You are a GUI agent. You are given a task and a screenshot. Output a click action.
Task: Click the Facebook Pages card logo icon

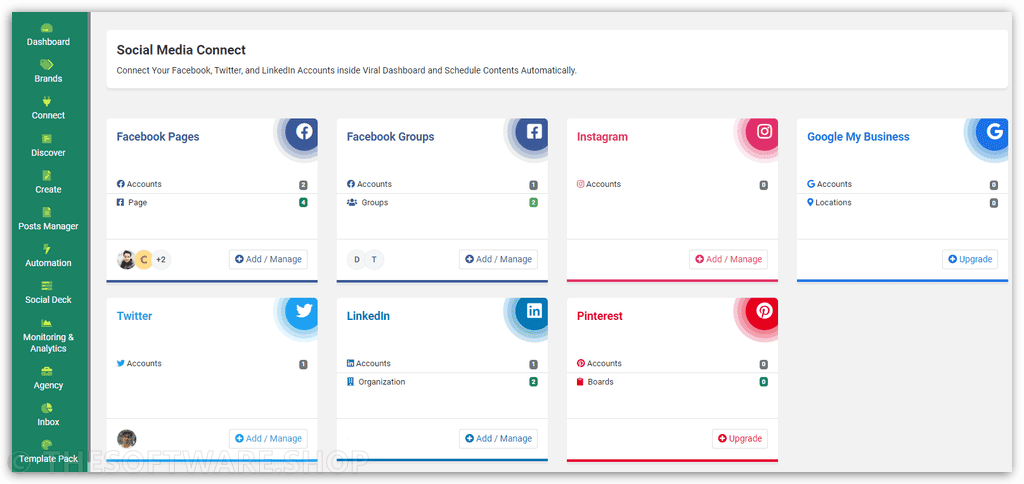pos(304,131)
